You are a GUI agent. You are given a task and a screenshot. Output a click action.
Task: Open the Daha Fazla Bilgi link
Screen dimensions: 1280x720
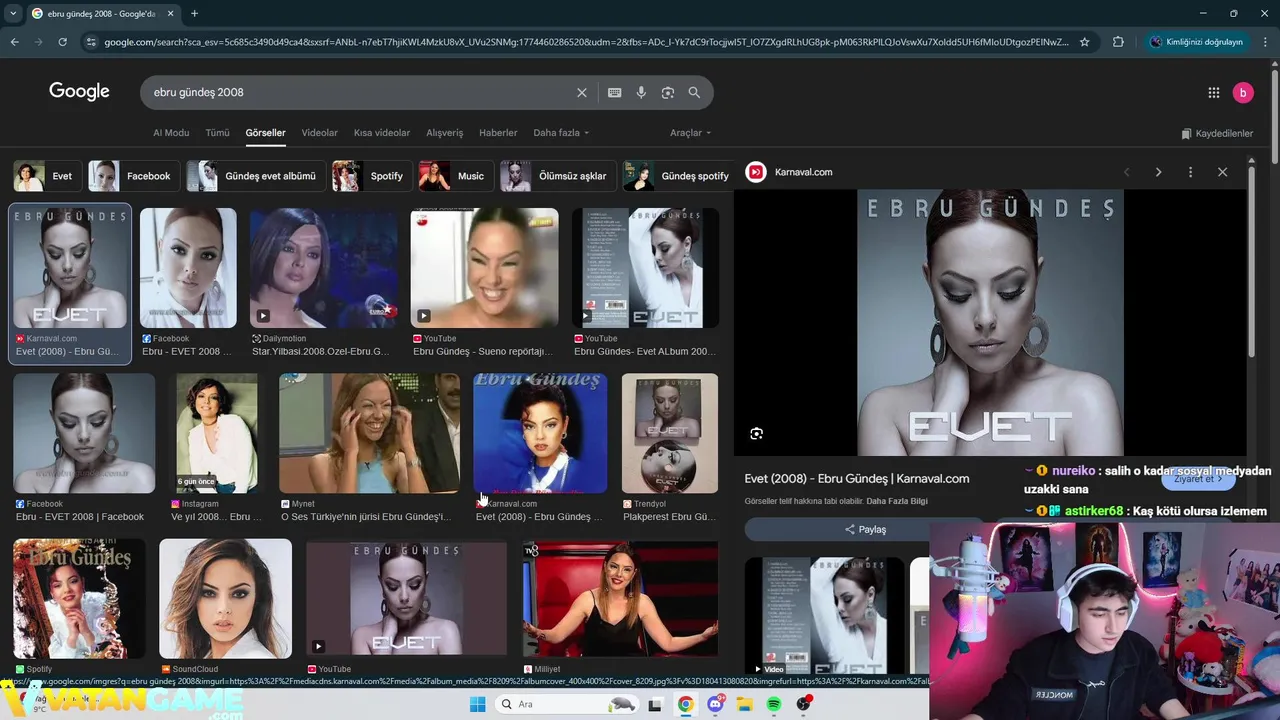pos(897,501)
